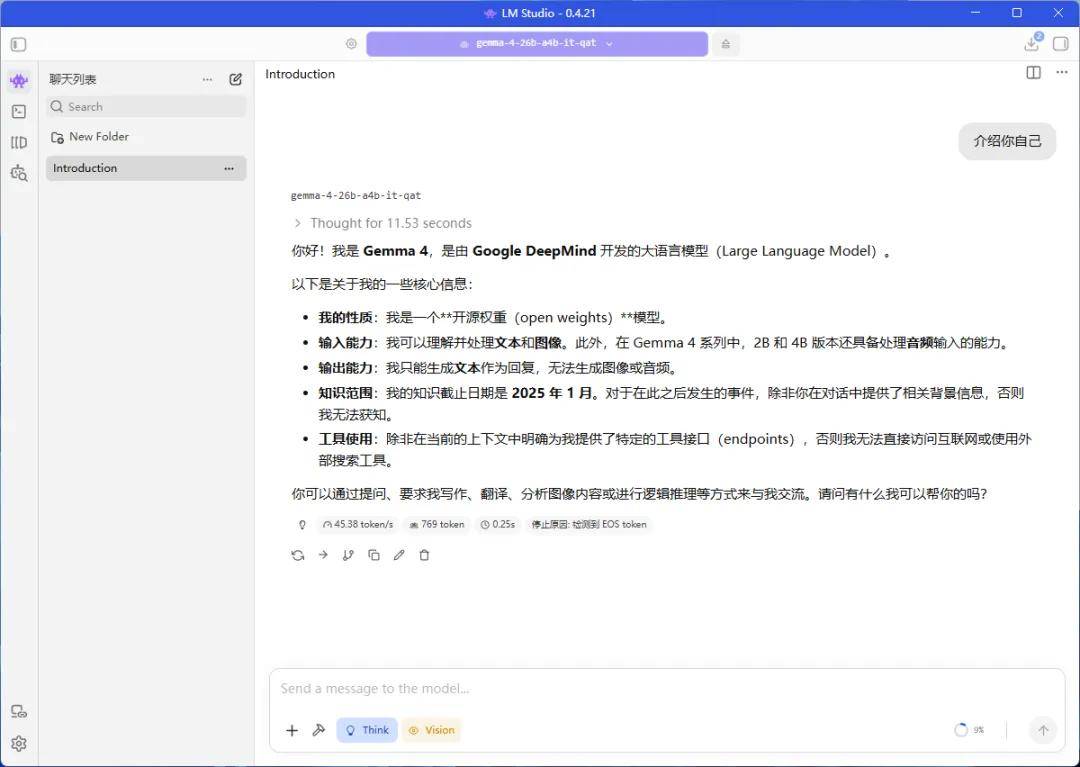Image resolution: width=1080 pixels, height=767 pixels.
Task: Eject the loaded model
Action: 725,44
